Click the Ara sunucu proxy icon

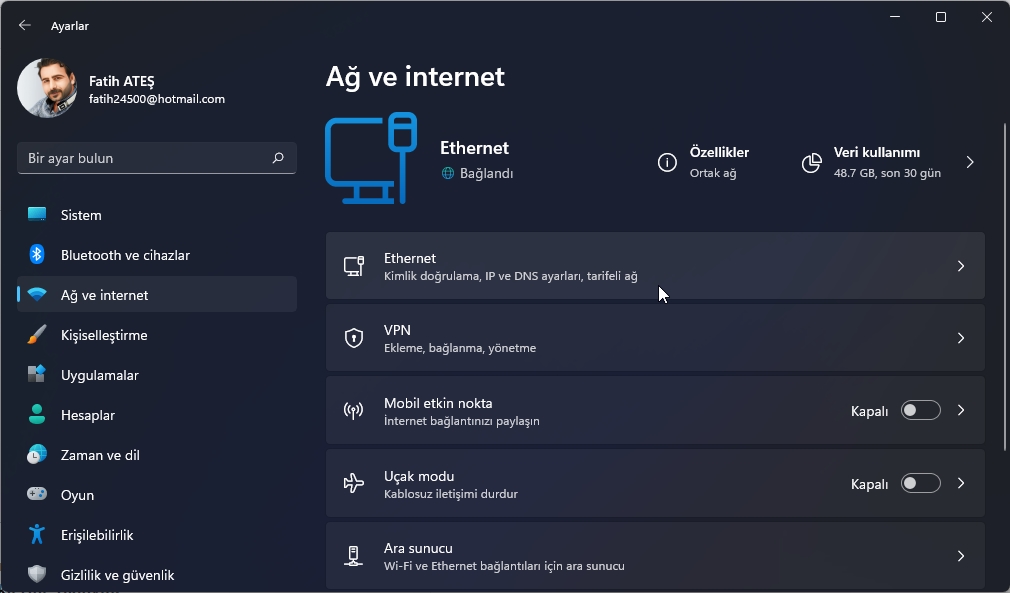[x=354, y=556]
